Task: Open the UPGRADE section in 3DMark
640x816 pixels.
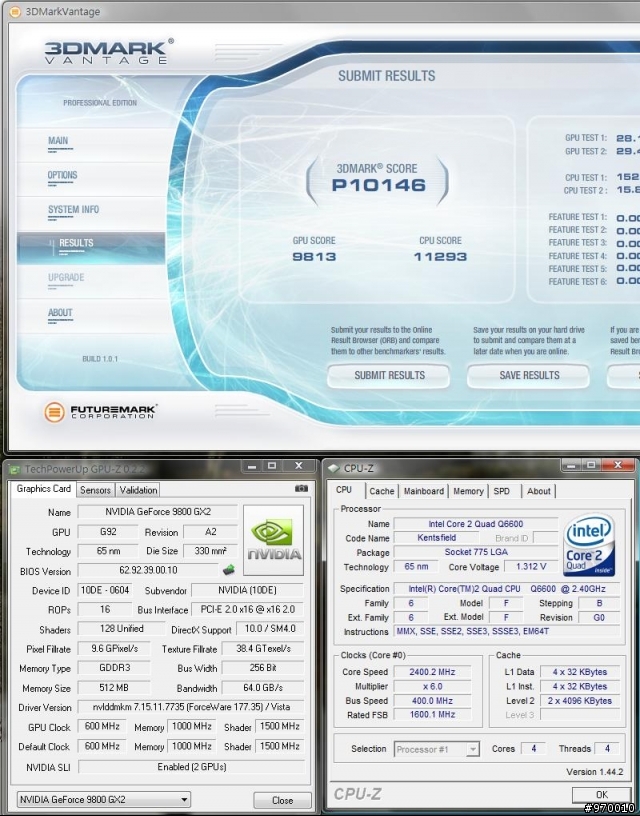Action: pyautogui.click(x=66, y=277)
